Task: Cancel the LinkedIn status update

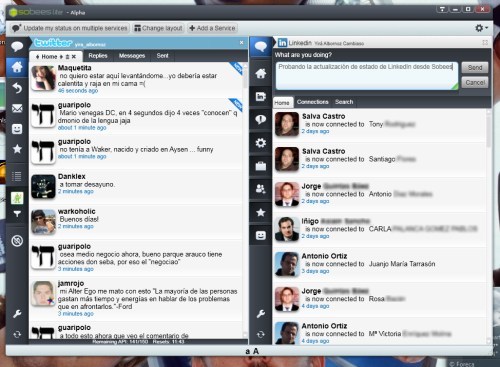Action: click(x=475, y=82)
